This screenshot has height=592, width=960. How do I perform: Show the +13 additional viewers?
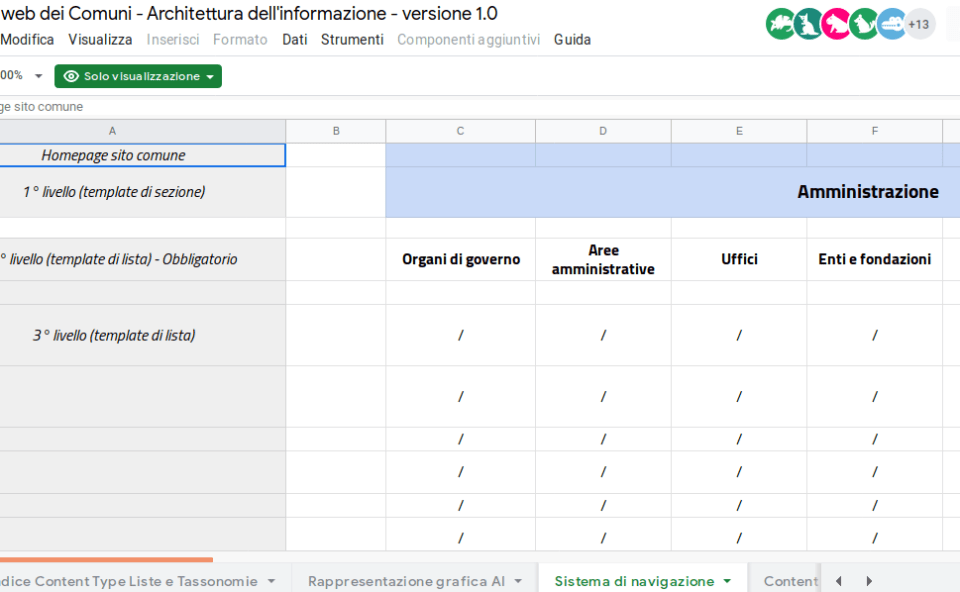919,24
